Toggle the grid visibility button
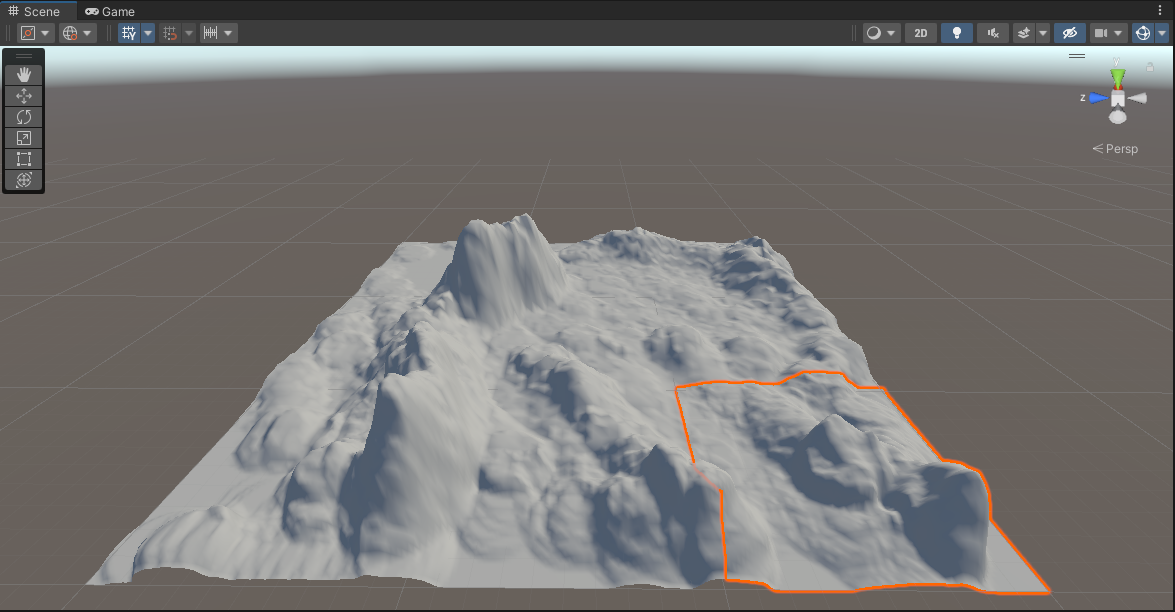 [129, 33]
